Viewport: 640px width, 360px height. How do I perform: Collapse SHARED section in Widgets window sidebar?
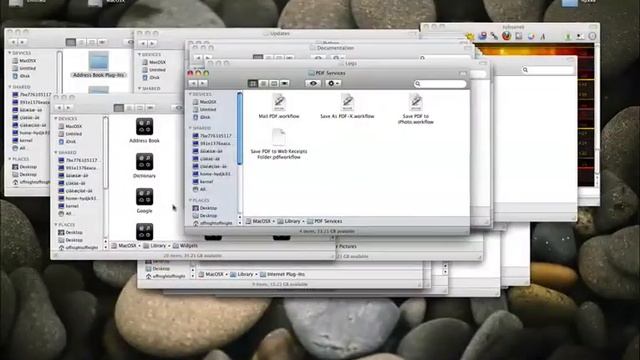tap(56, 153)
